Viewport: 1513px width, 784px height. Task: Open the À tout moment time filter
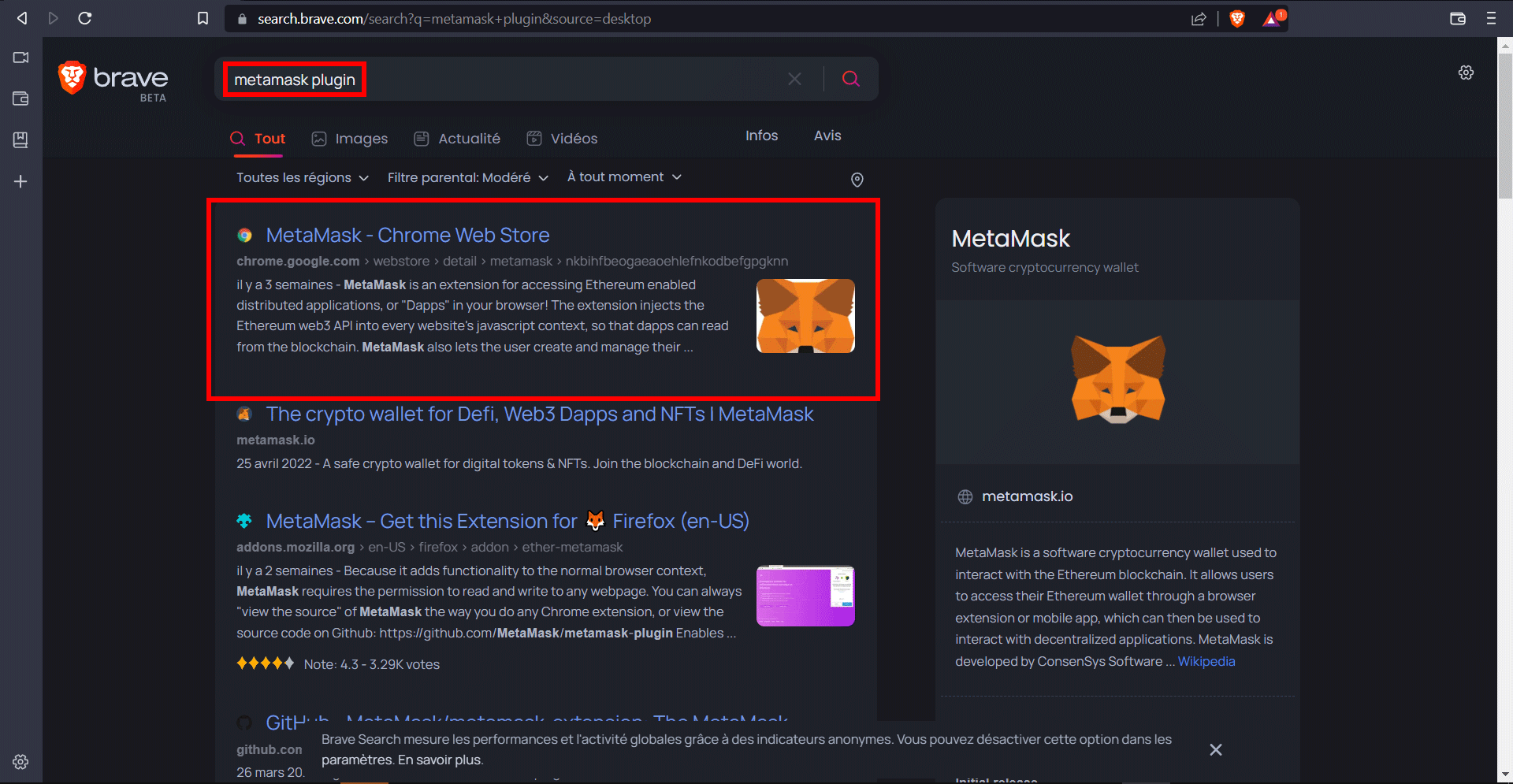tap(624, 177)
